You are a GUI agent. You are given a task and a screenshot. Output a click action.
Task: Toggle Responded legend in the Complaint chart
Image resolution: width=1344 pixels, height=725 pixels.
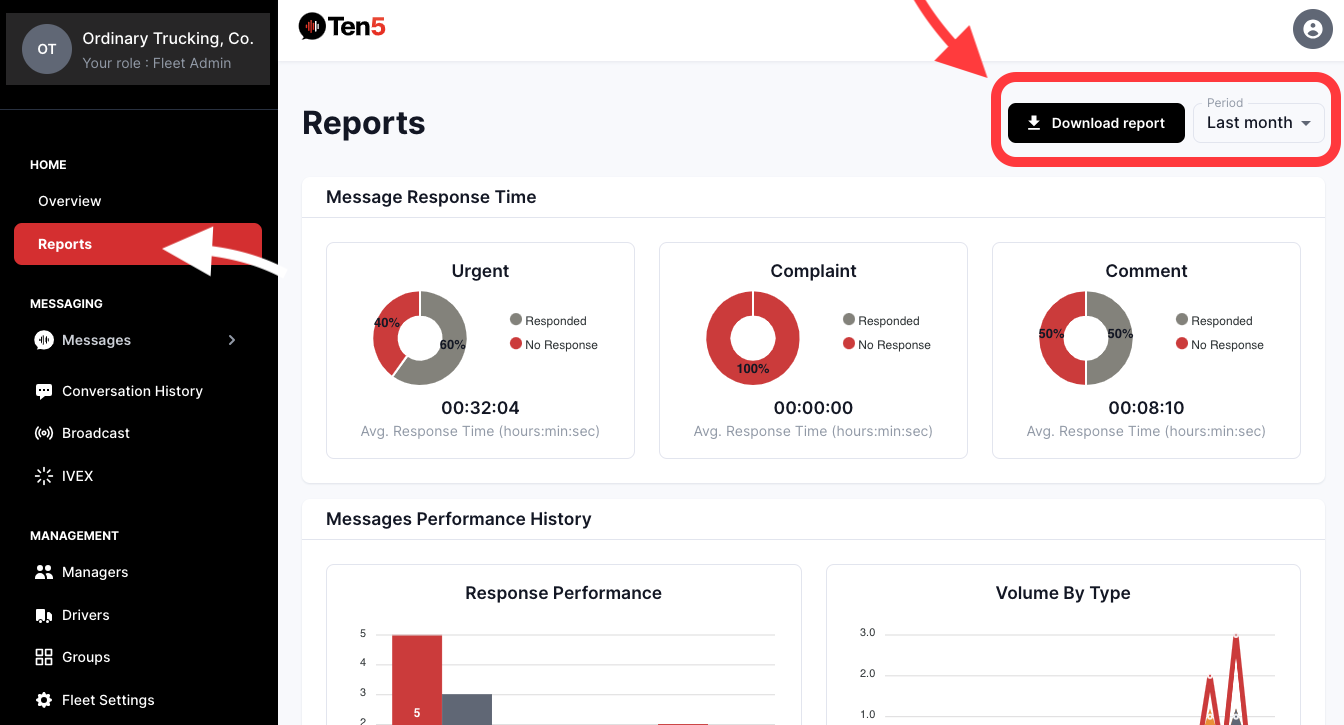click(881, 320)
